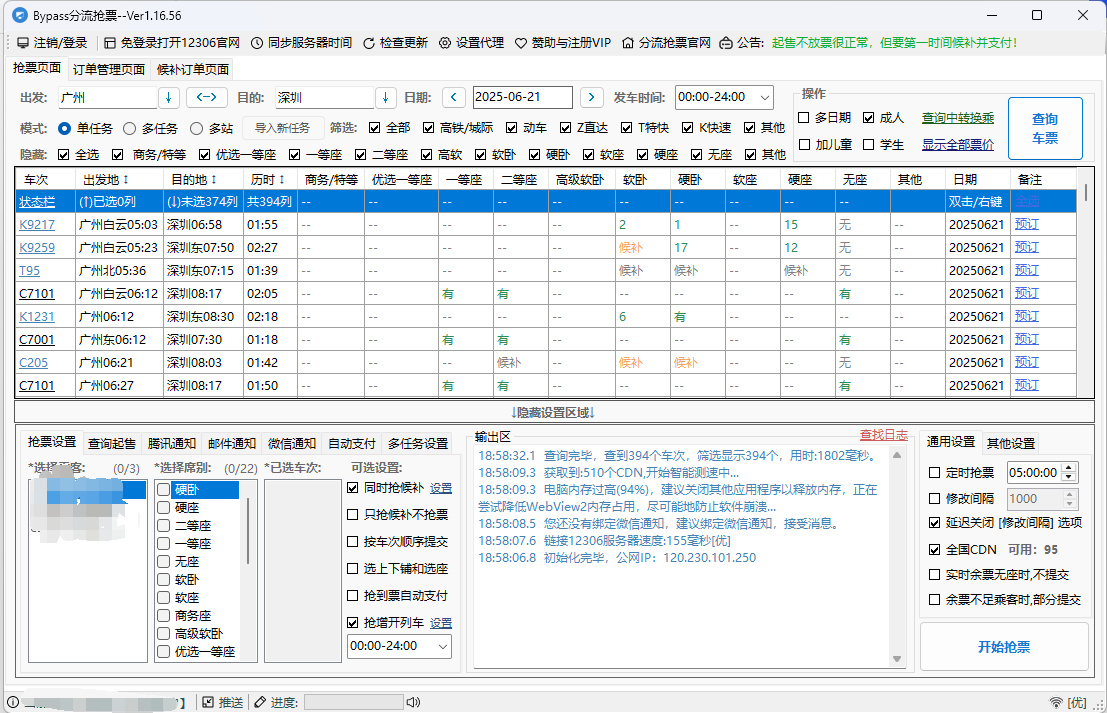Click the 分流抢票官网 home icon
Screen dimensions: 1107x713
point(628,43)
